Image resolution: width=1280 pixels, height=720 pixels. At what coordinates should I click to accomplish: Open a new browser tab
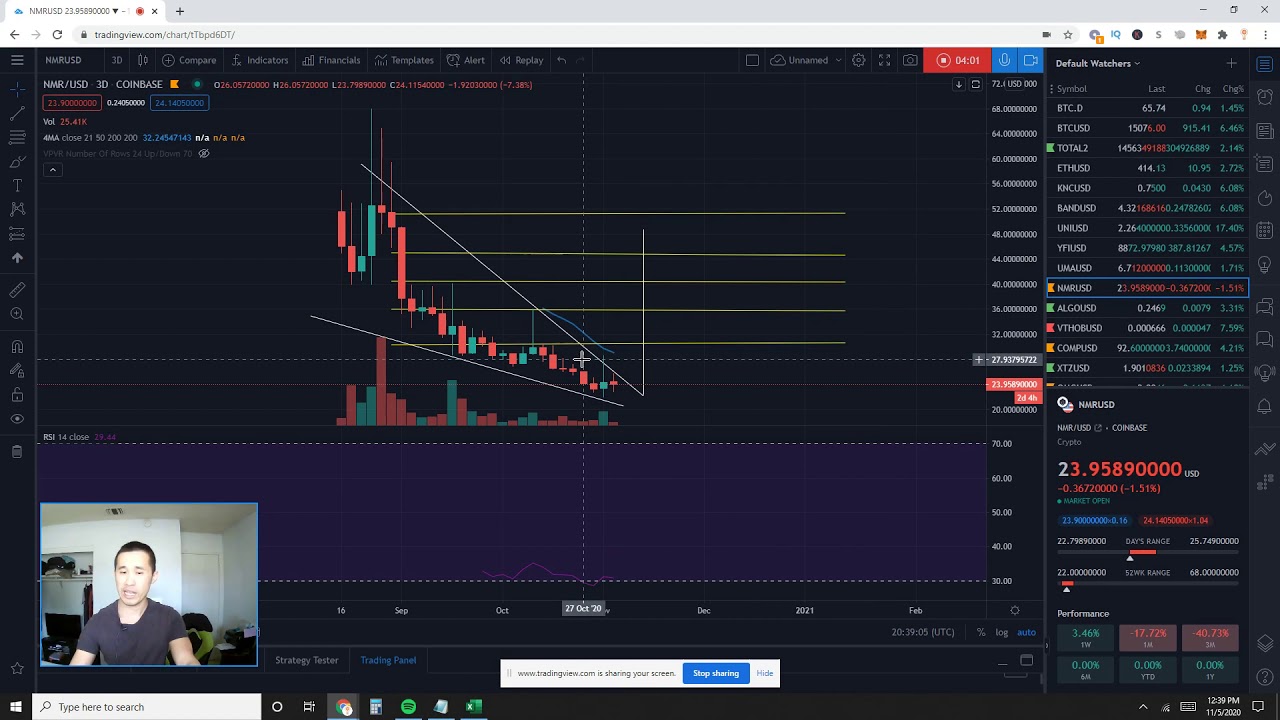click(x=180, y=11)
